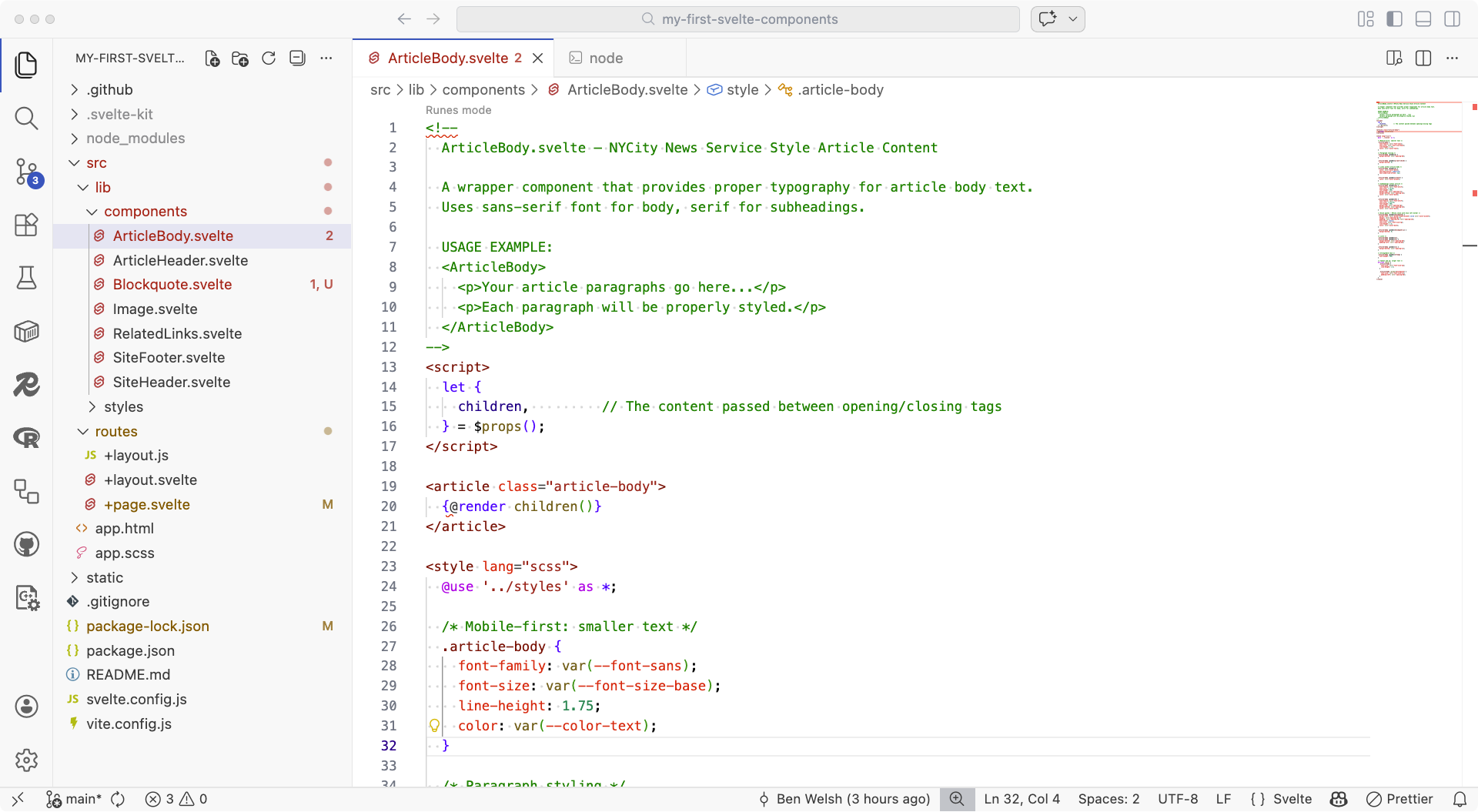Collapse the src folder

tap(202, 163)
